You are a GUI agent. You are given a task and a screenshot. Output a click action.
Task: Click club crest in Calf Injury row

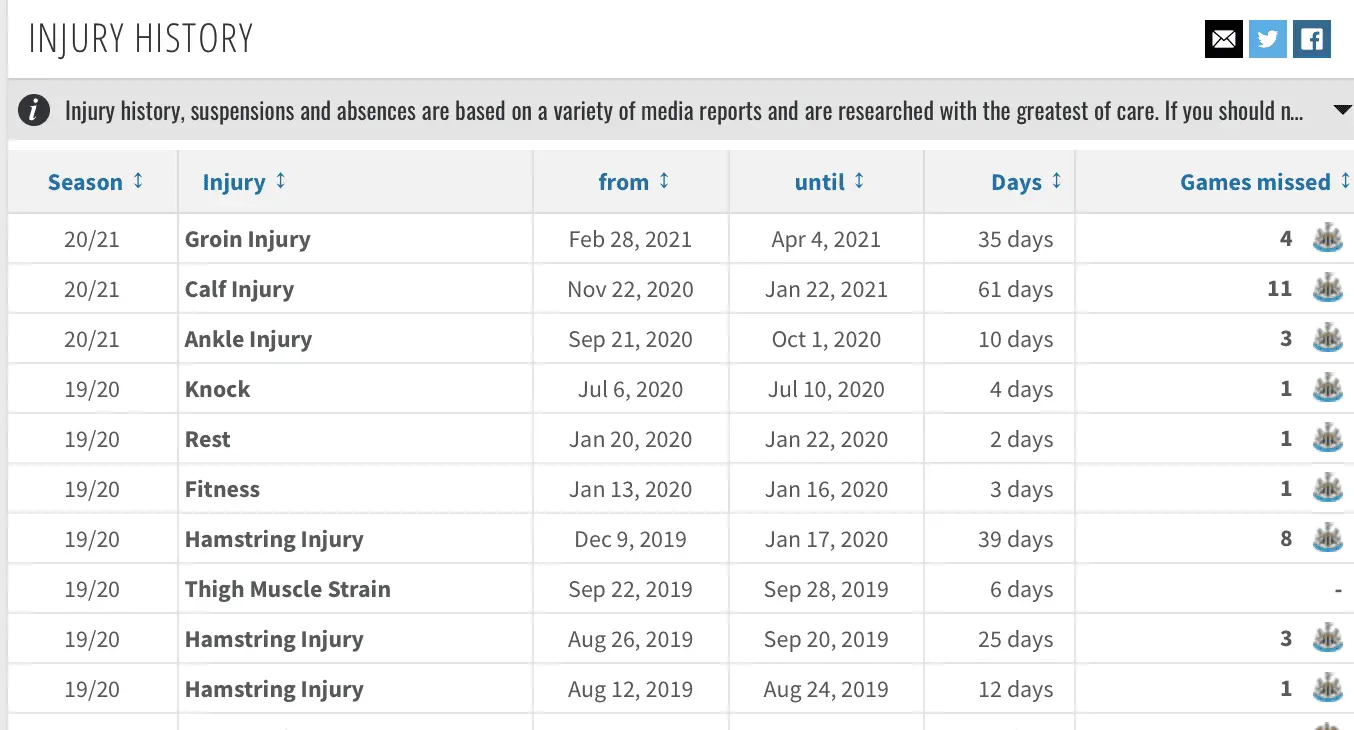tap(1327, 289)
